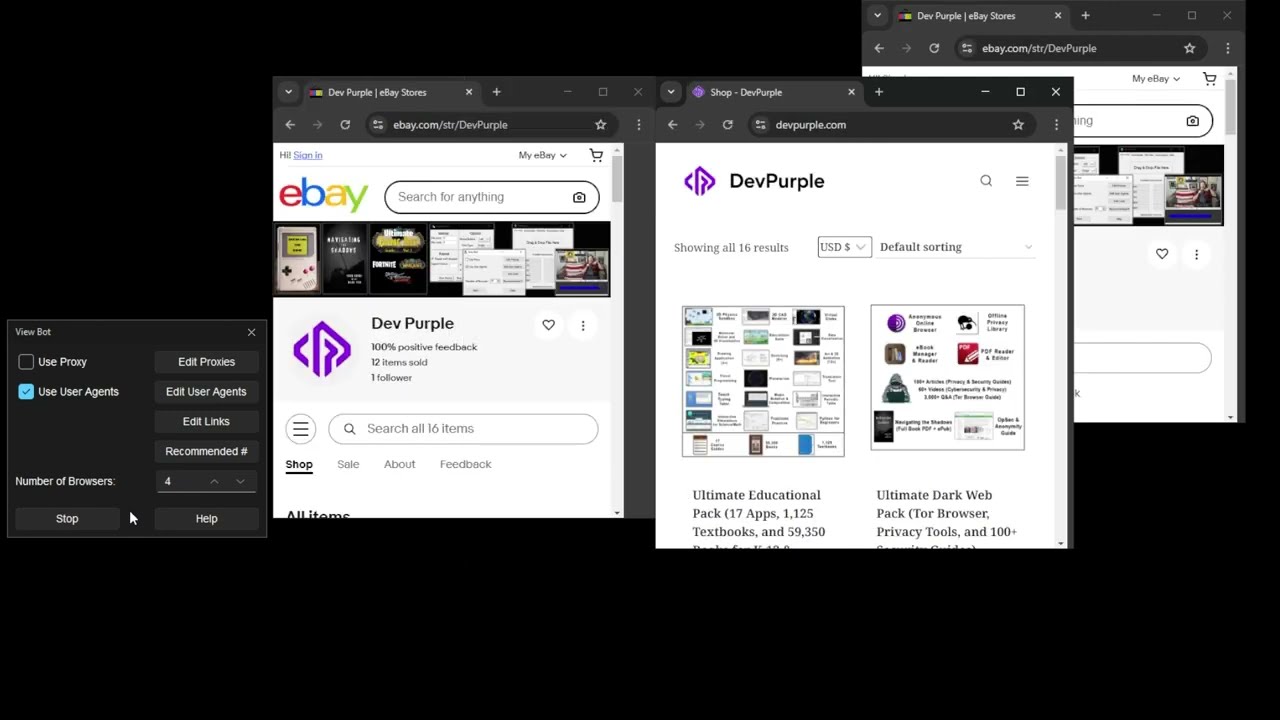Stop the View Bot
1280x720 pixels.
coord(67,519)
